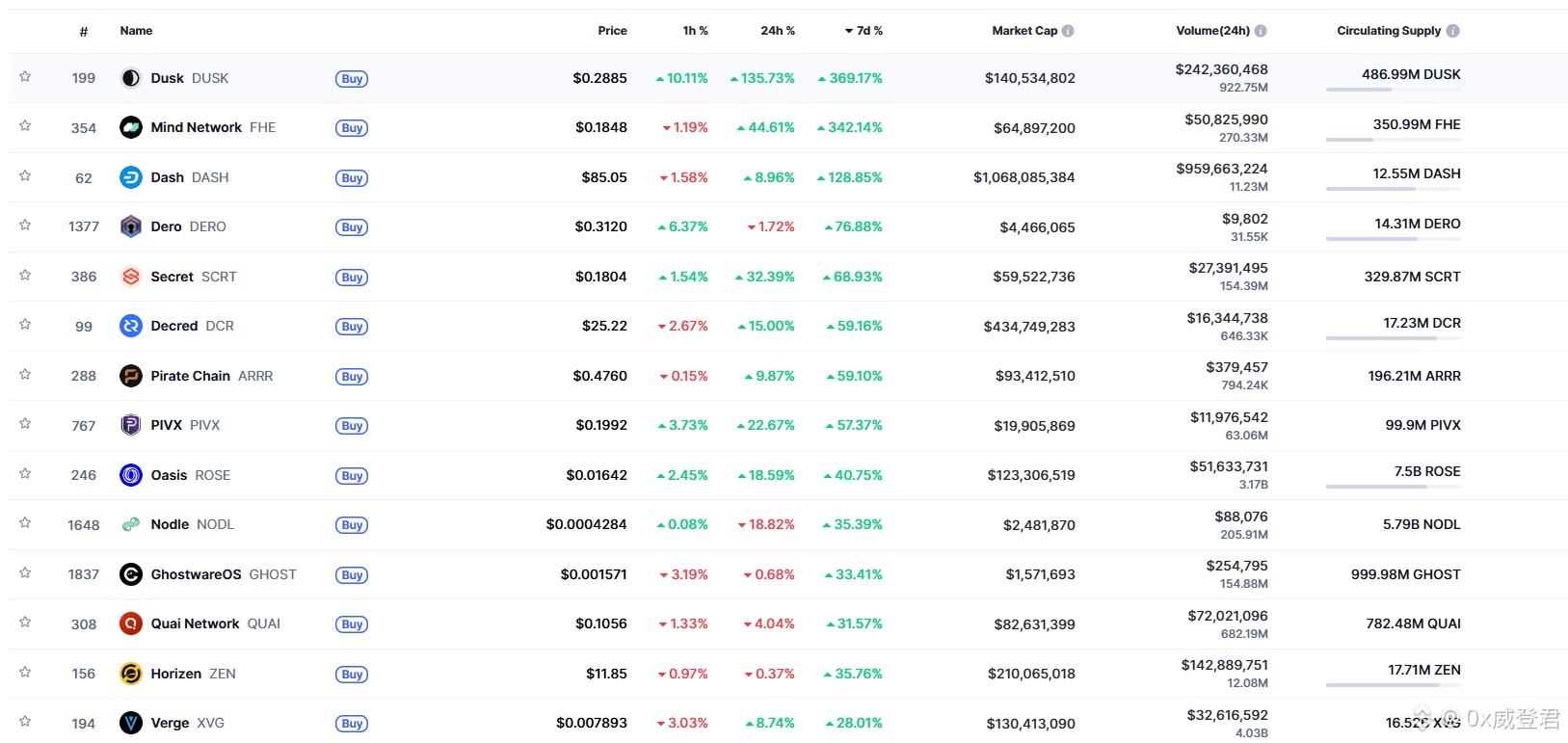Sort by the Name column header
The height and width of the screenshot is (743, 1568).
pyautogui.click(x=136, y=31)
